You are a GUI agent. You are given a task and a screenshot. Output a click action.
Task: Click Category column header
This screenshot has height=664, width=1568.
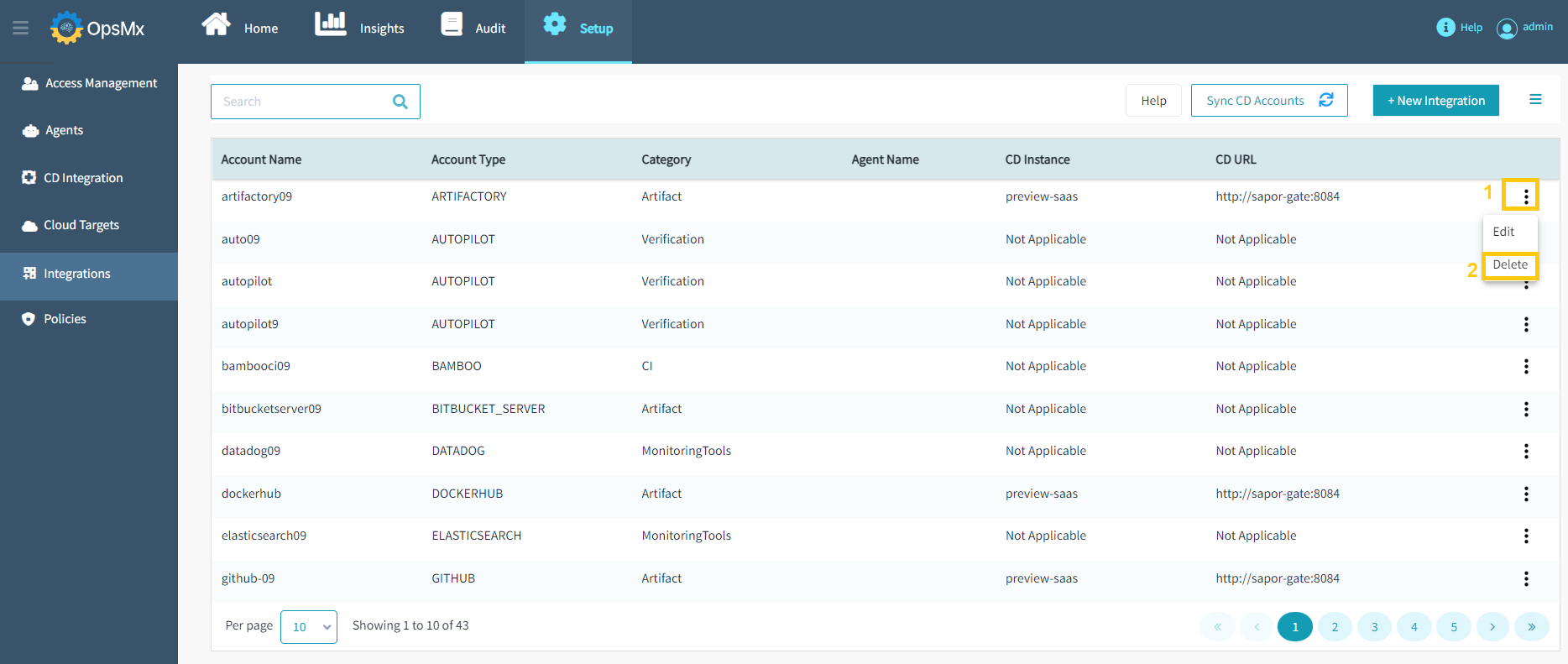click(x=666, y=159)
